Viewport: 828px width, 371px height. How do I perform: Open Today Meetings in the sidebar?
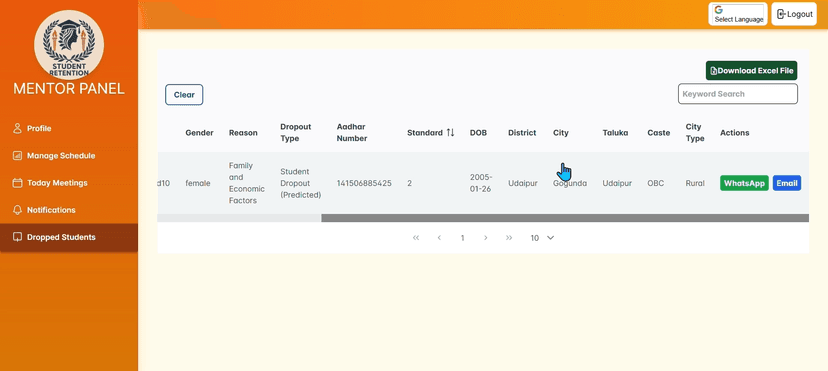coord(69,183)
